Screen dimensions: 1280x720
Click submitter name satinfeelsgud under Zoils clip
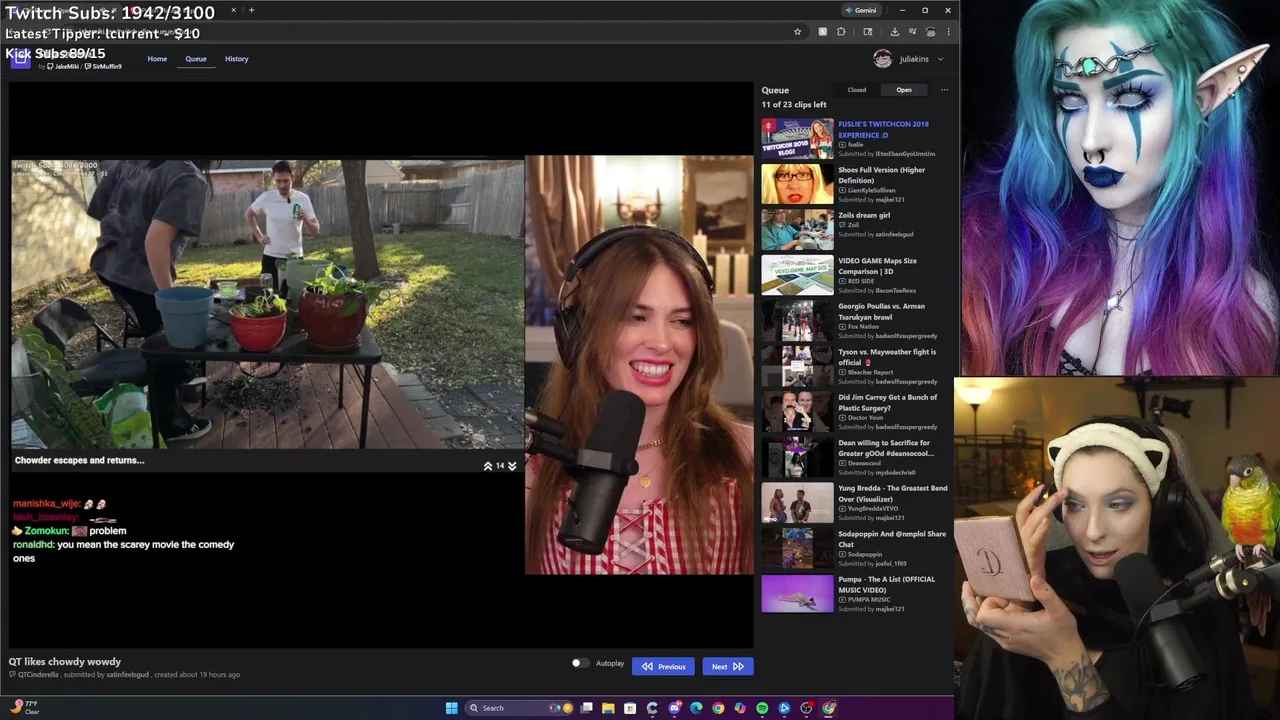[893, 234]
